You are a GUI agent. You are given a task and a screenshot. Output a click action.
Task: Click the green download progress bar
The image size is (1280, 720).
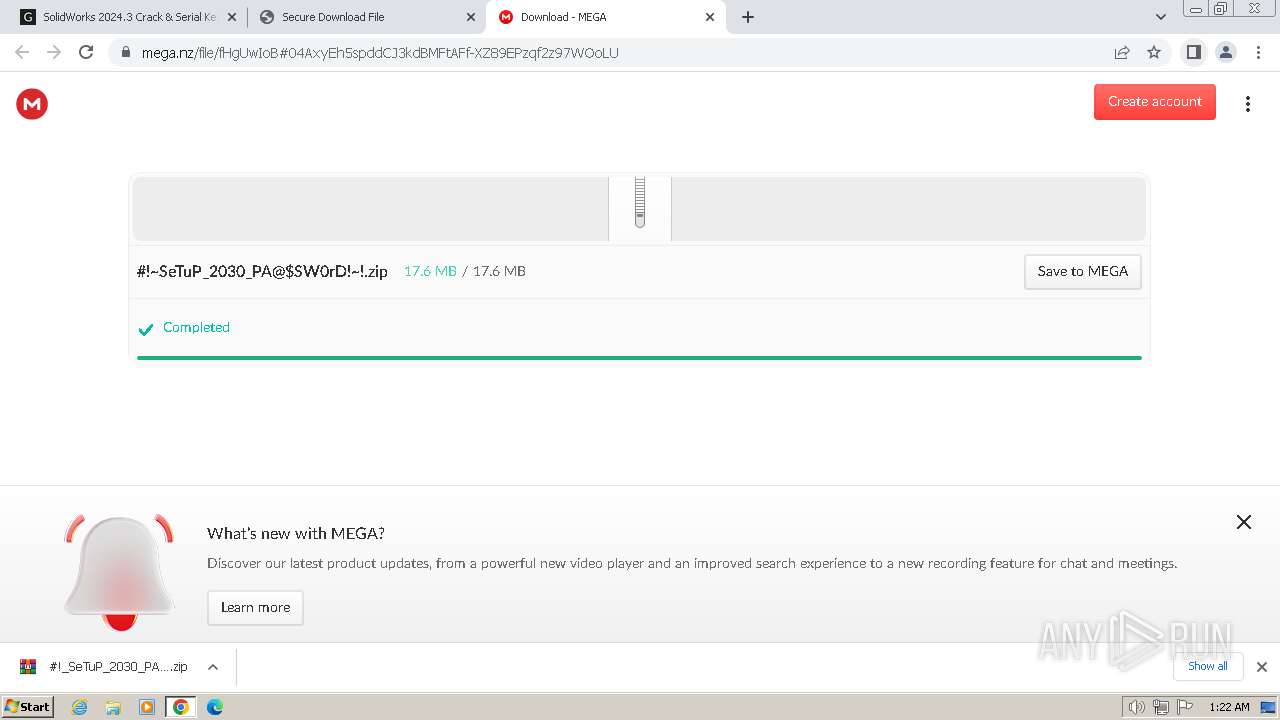[x=639, y=357]
